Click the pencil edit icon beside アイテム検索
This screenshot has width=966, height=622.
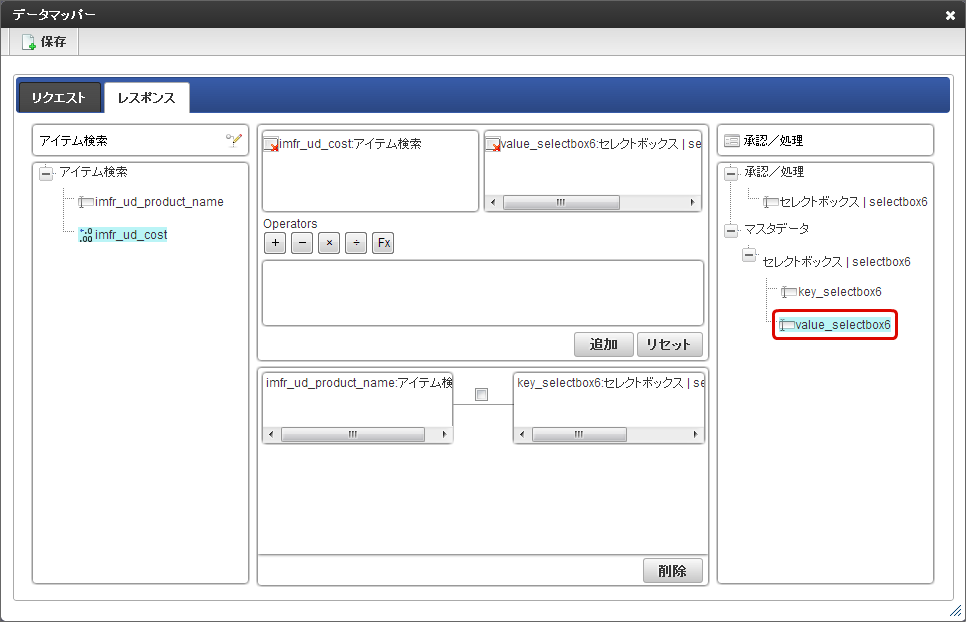tap(233, 140)
